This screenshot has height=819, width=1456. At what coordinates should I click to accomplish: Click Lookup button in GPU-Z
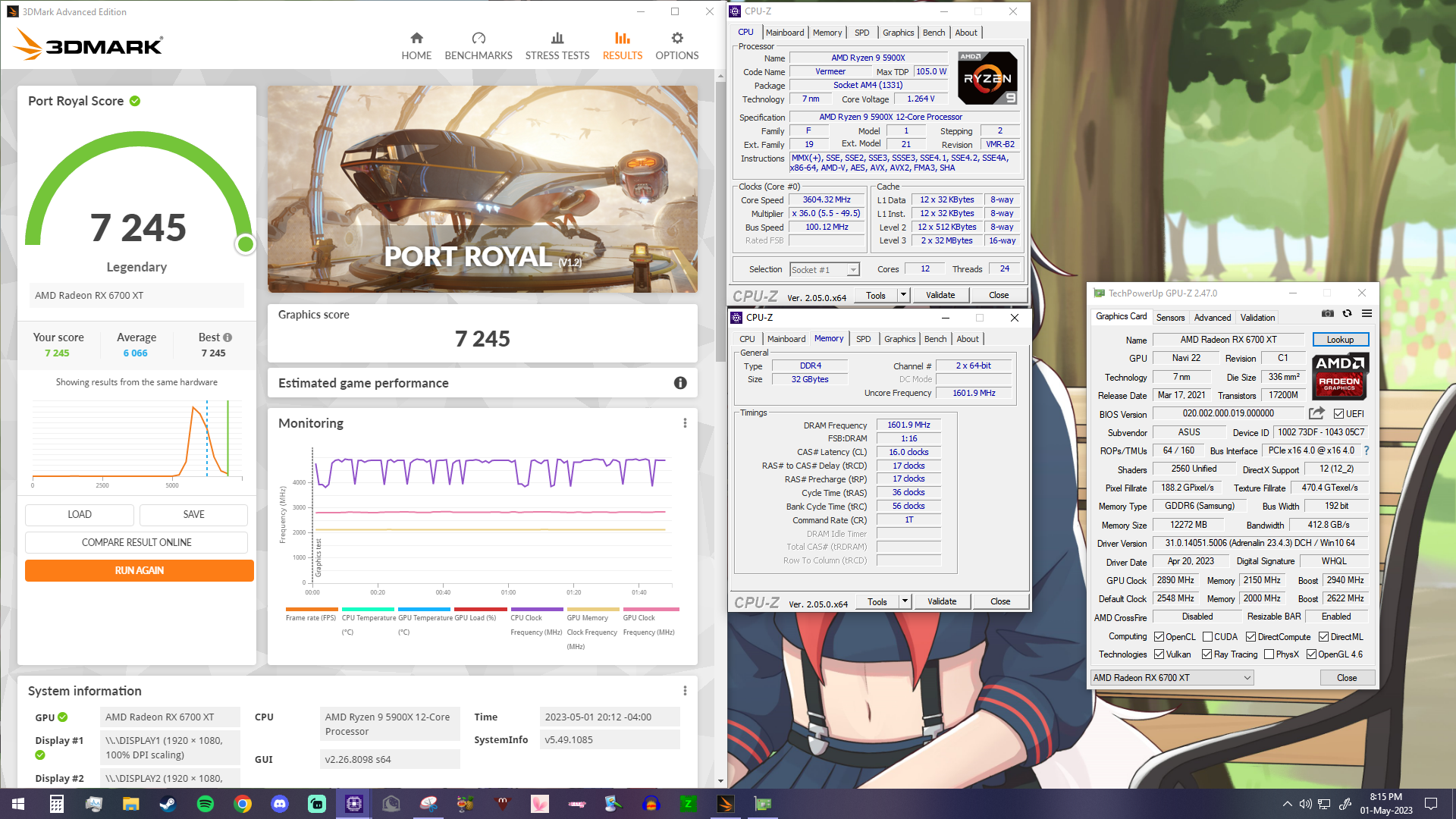(1340, 340)
